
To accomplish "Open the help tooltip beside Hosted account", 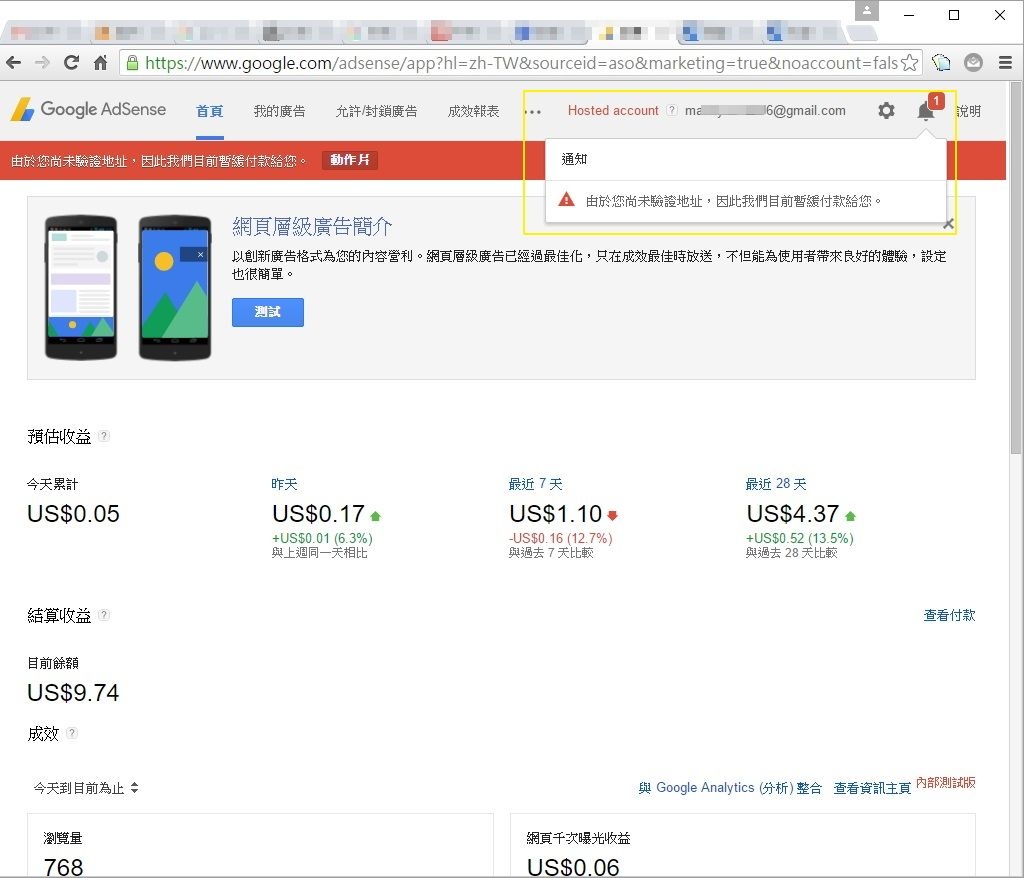I will click(671, 110).
